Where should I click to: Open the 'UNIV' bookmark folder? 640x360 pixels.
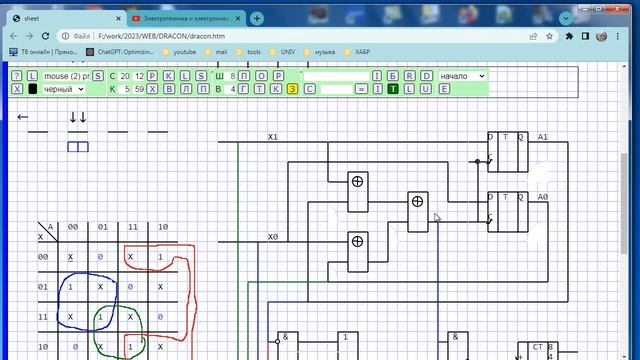282,52
